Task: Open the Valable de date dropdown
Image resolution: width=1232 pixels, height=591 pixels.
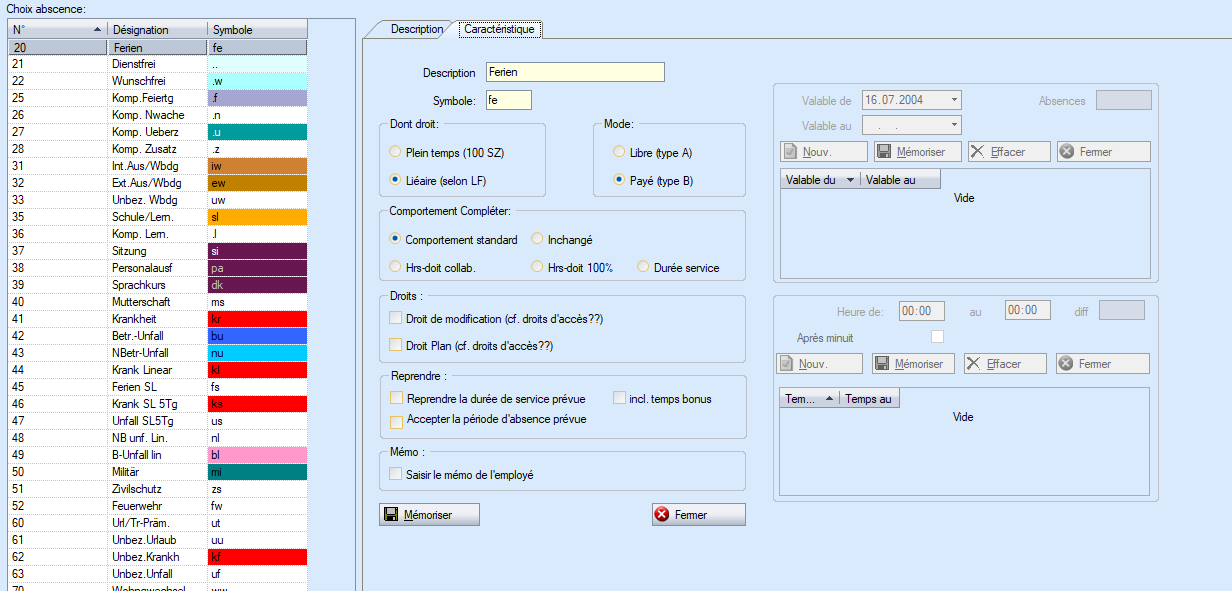Action: pos(955,100)
